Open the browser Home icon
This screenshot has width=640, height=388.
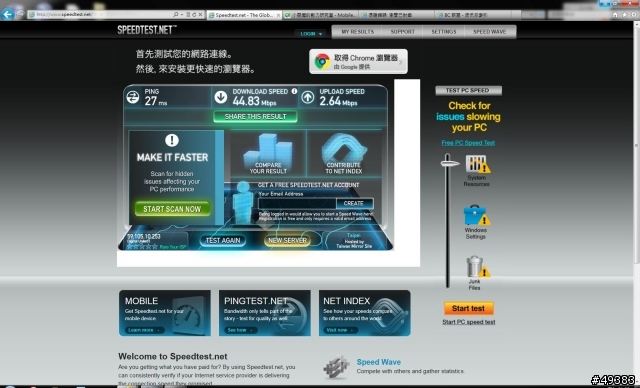[x=615, y=15]
